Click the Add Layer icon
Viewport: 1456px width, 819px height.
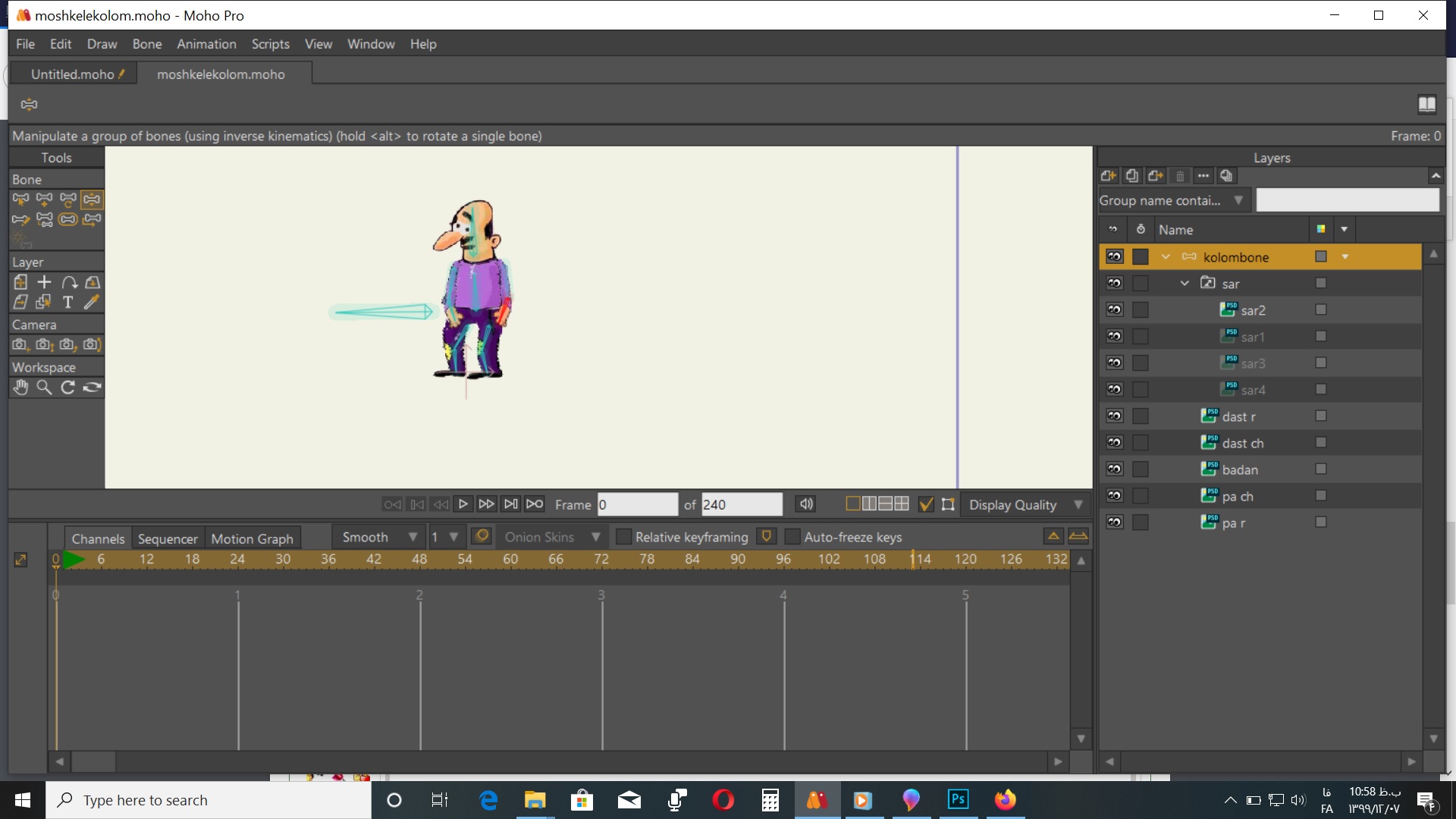[x=1109, y=175]
